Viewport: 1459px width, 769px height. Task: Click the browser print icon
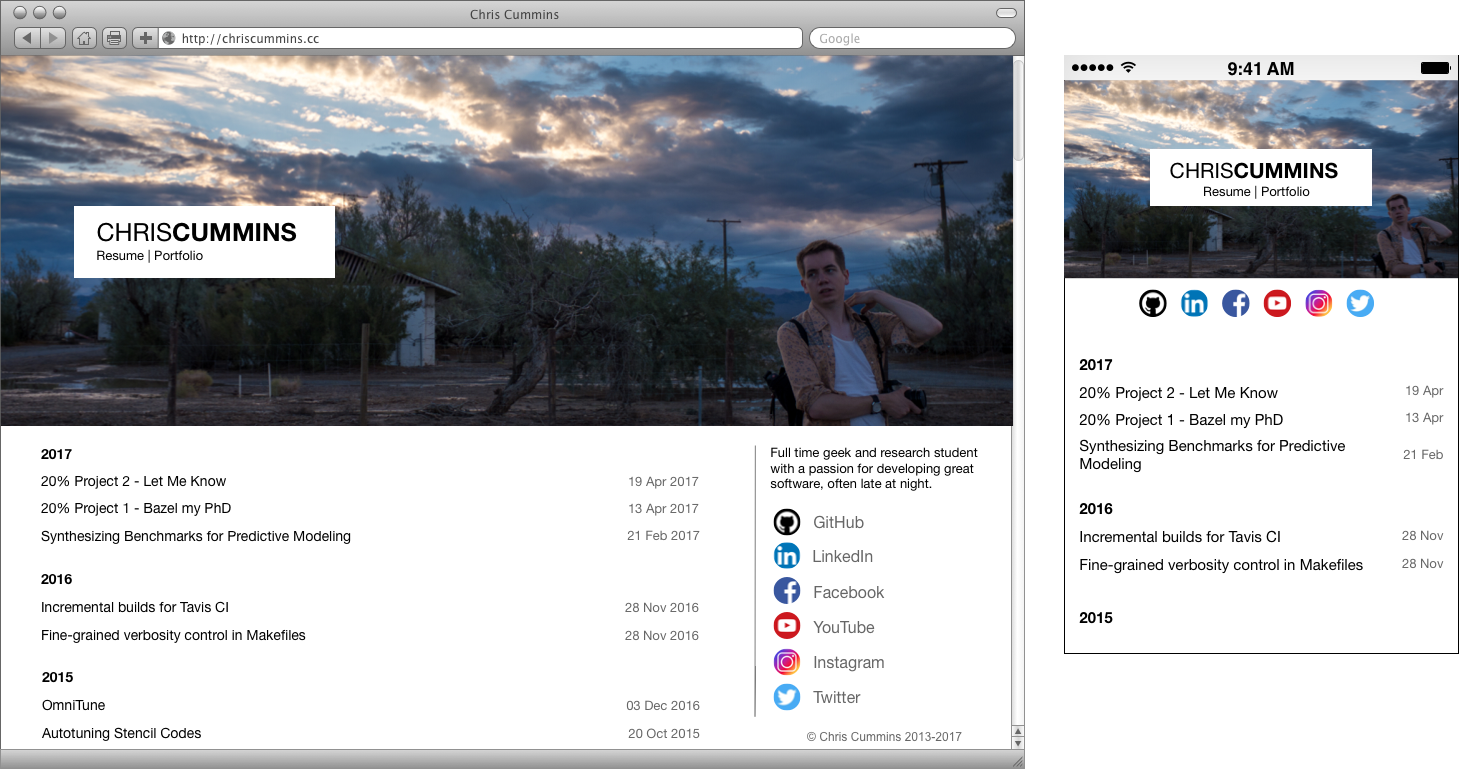[114, 38]
